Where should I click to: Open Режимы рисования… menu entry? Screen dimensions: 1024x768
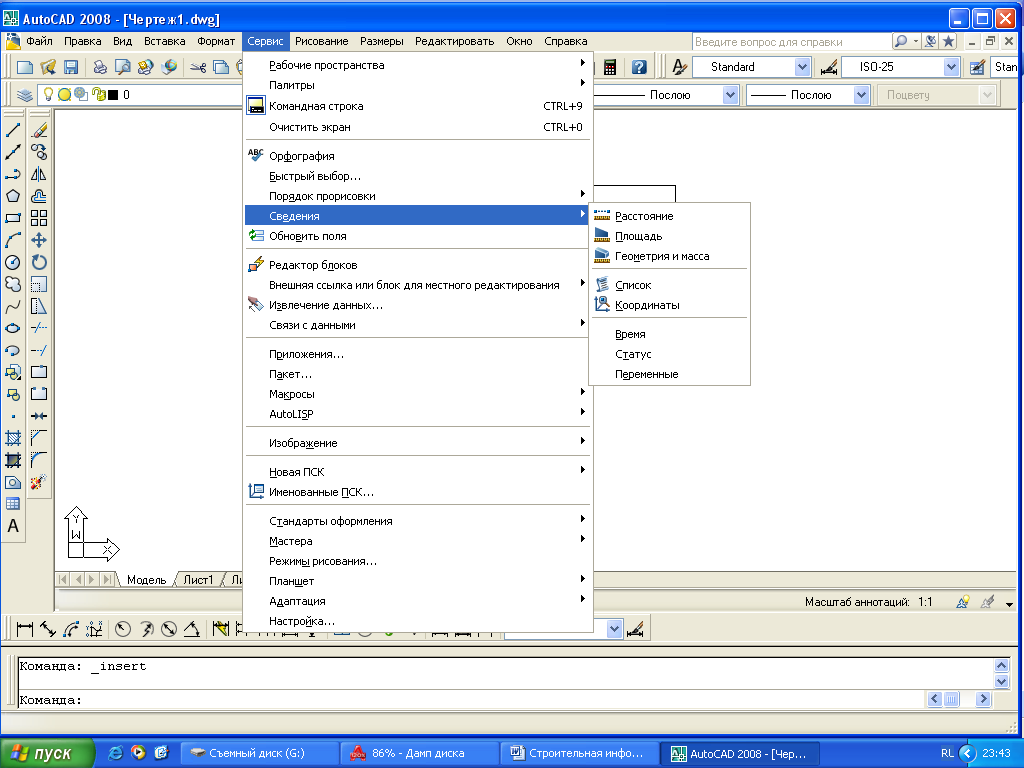[x=418, y=561]
